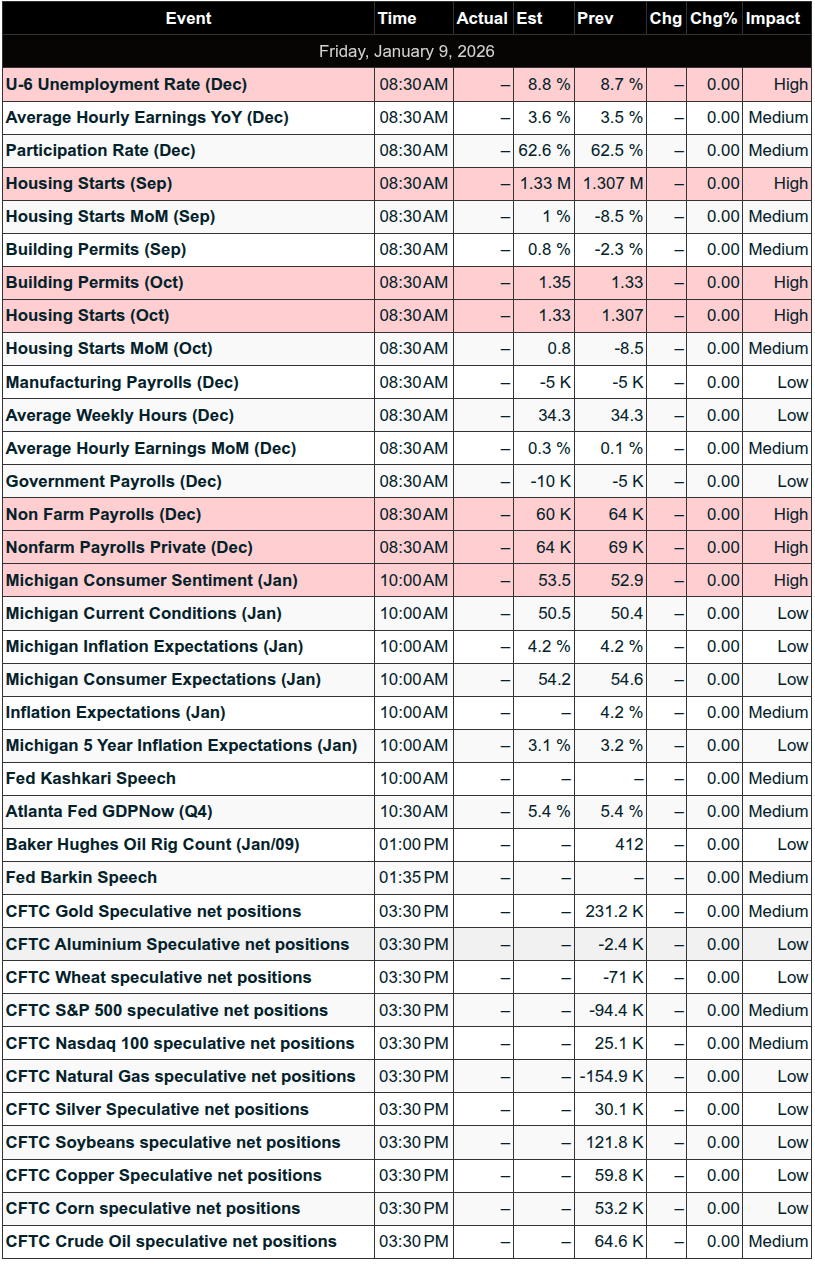This screenshot has width=815, height=1264.
Task: Click the Actual column header
Action: click(482, 18)
